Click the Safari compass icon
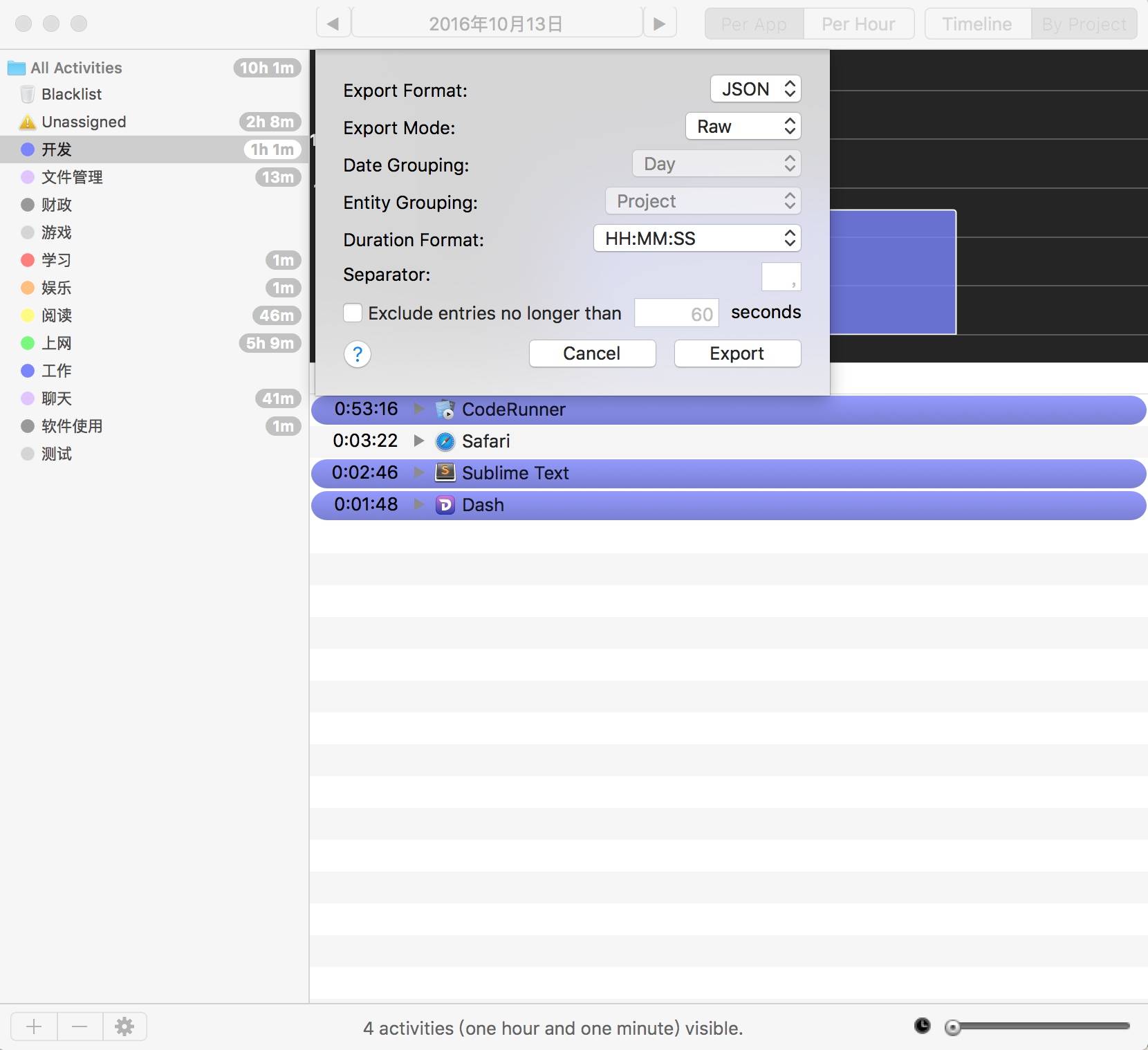Viewport: 1148px width, 1050px height. pyautogui.click(x=445, y=441)
